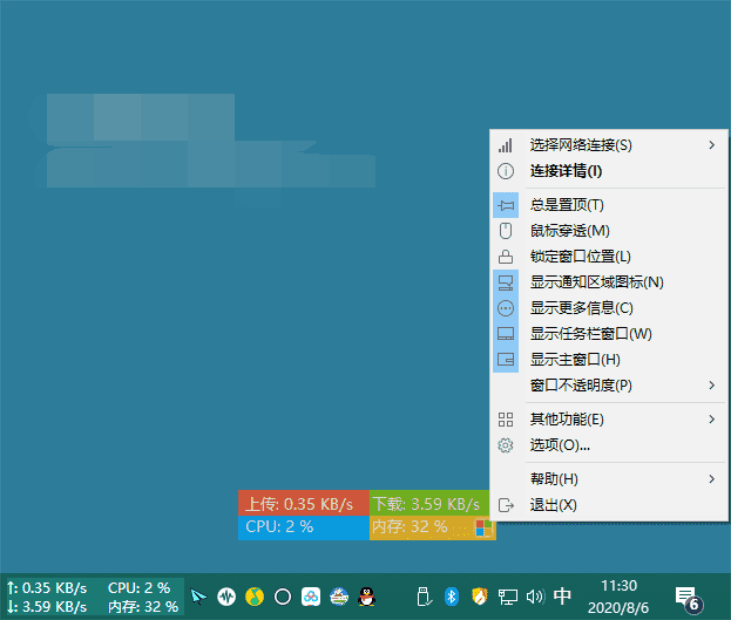Viewport: 731px width, 620px height.
Task: Expand the 选择网络连接 submenu arrow
Action: click(711, 145)
